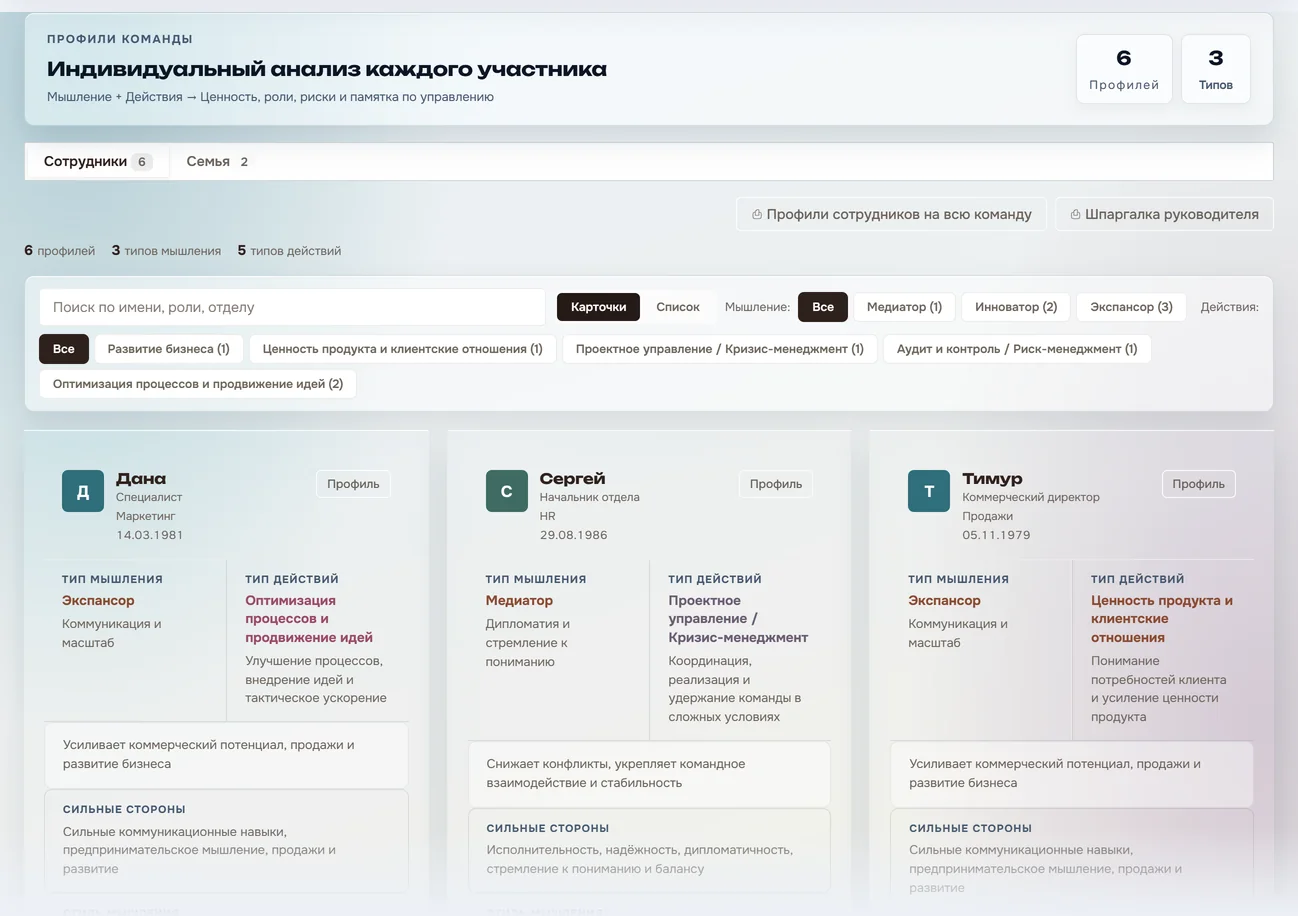The height and width of the screenshot is (916, 1298).
Task: Filter by Аудит и контроль / Риск-менеджмент (1)
Action: [1017, 349]
